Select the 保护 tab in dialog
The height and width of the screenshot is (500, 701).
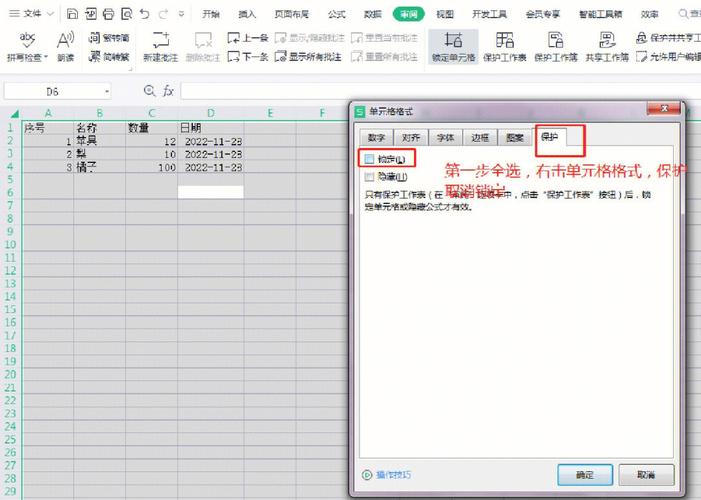pyautogui.click(x=549, y=136)
